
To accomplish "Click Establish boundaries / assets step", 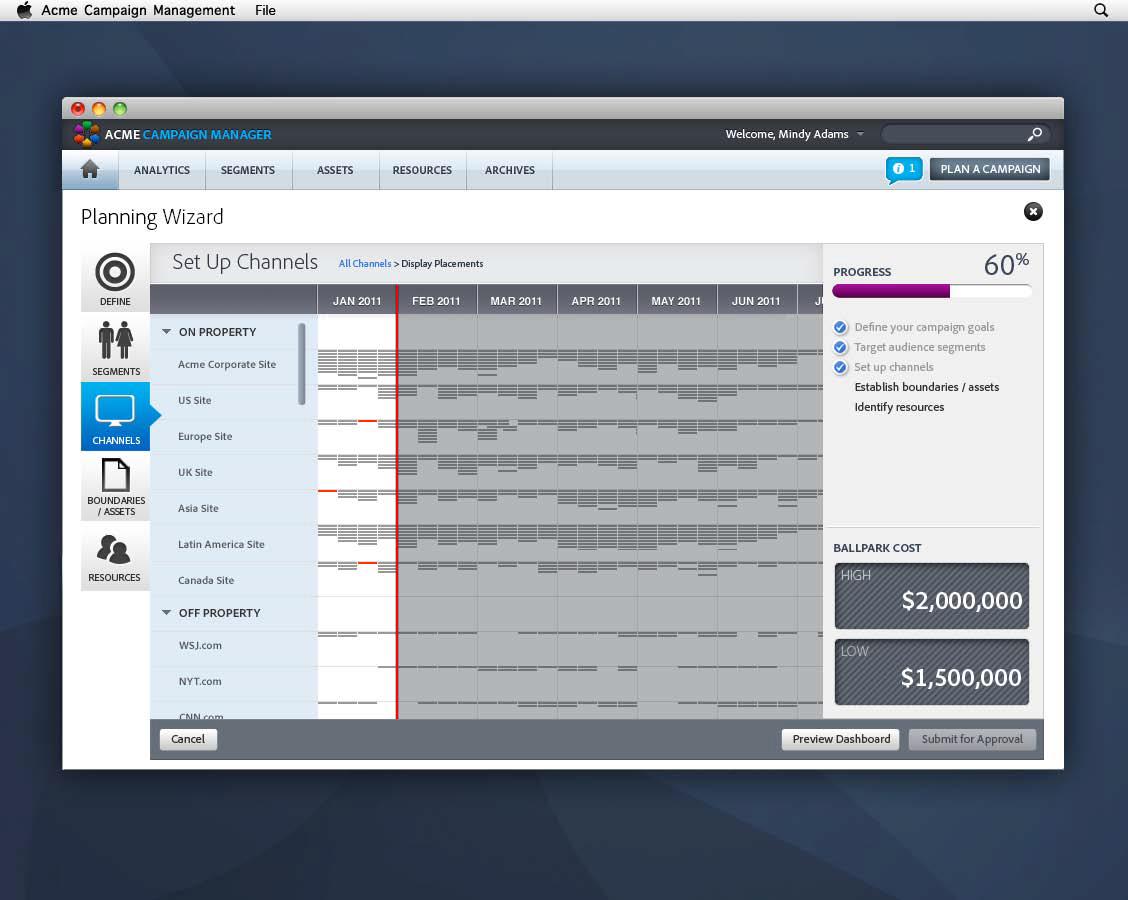I will [927, 387].
